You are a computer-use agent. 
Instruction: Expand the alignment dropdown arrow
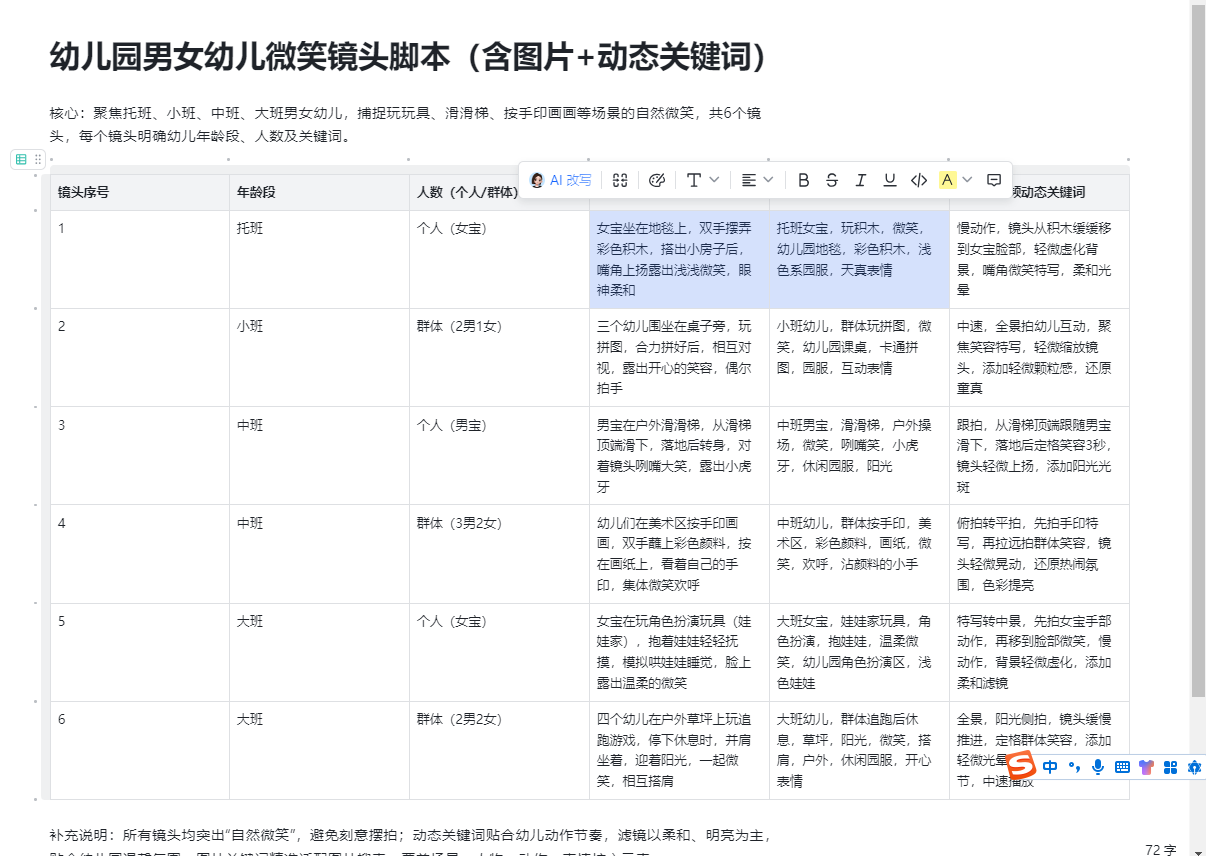(x=768, y=180)
